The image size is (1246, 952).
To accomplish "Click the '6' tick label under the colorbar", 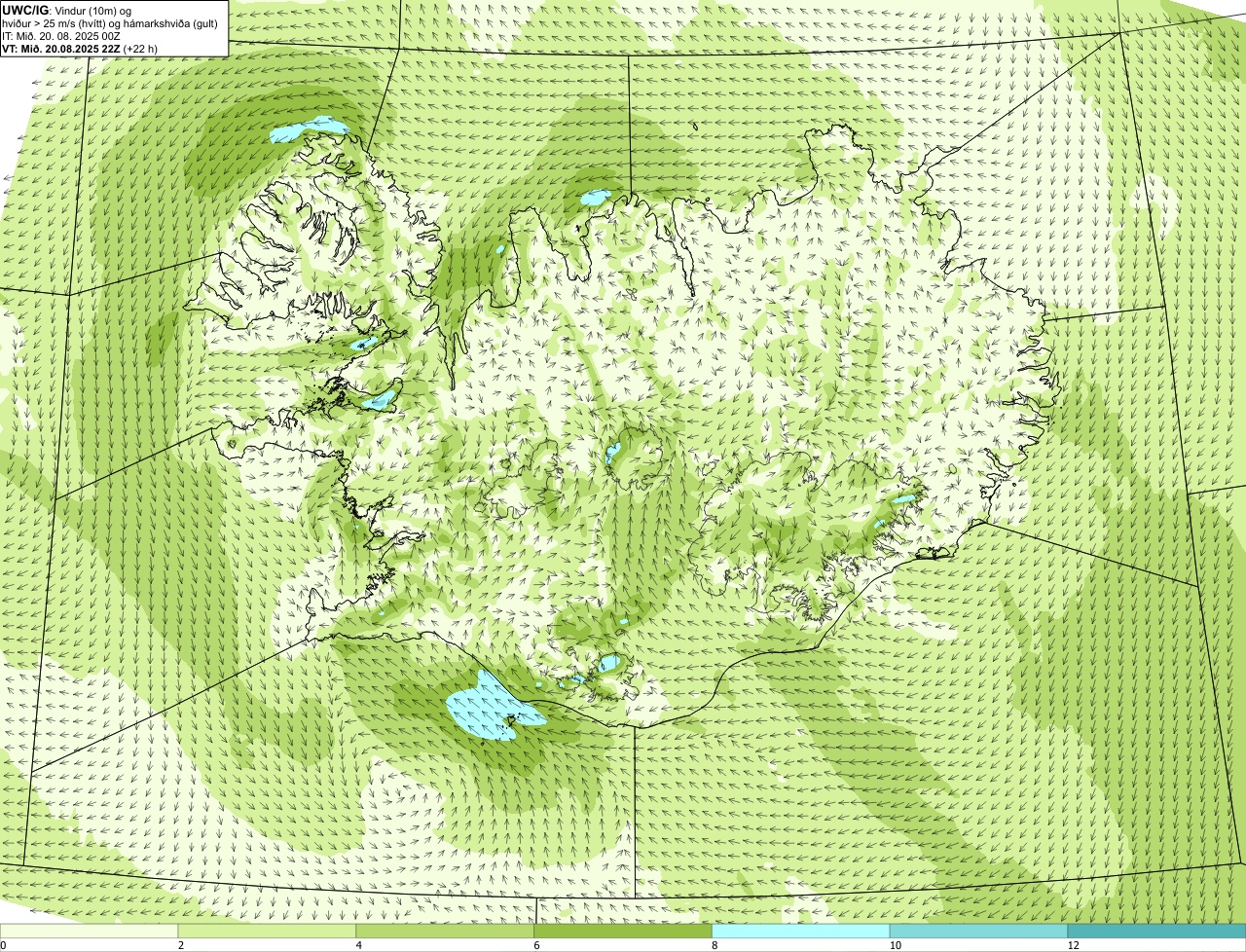I will click(x=536, y=945).
